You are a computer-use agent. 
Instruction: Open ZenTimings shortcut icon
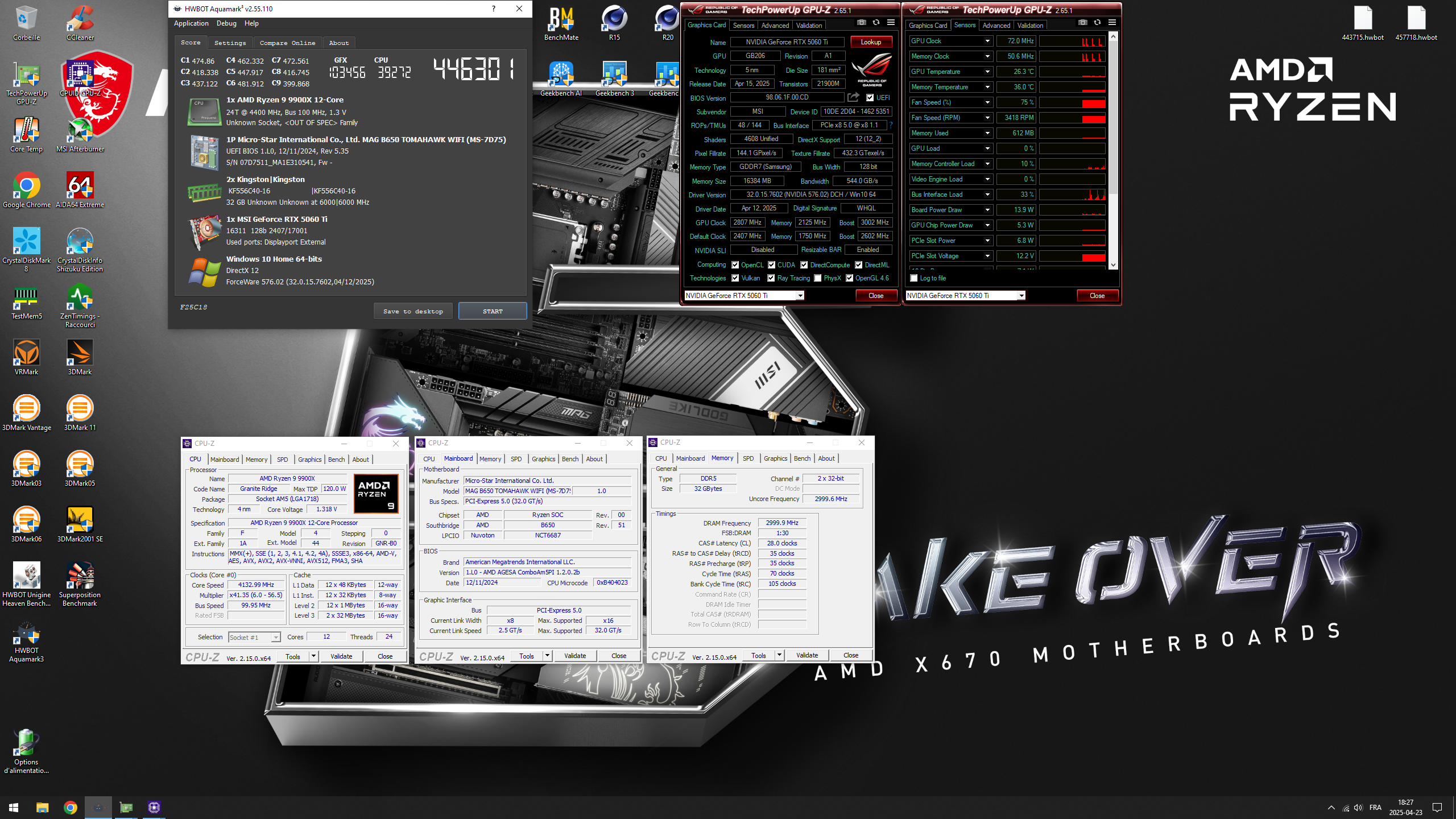[x=80, y=306]
